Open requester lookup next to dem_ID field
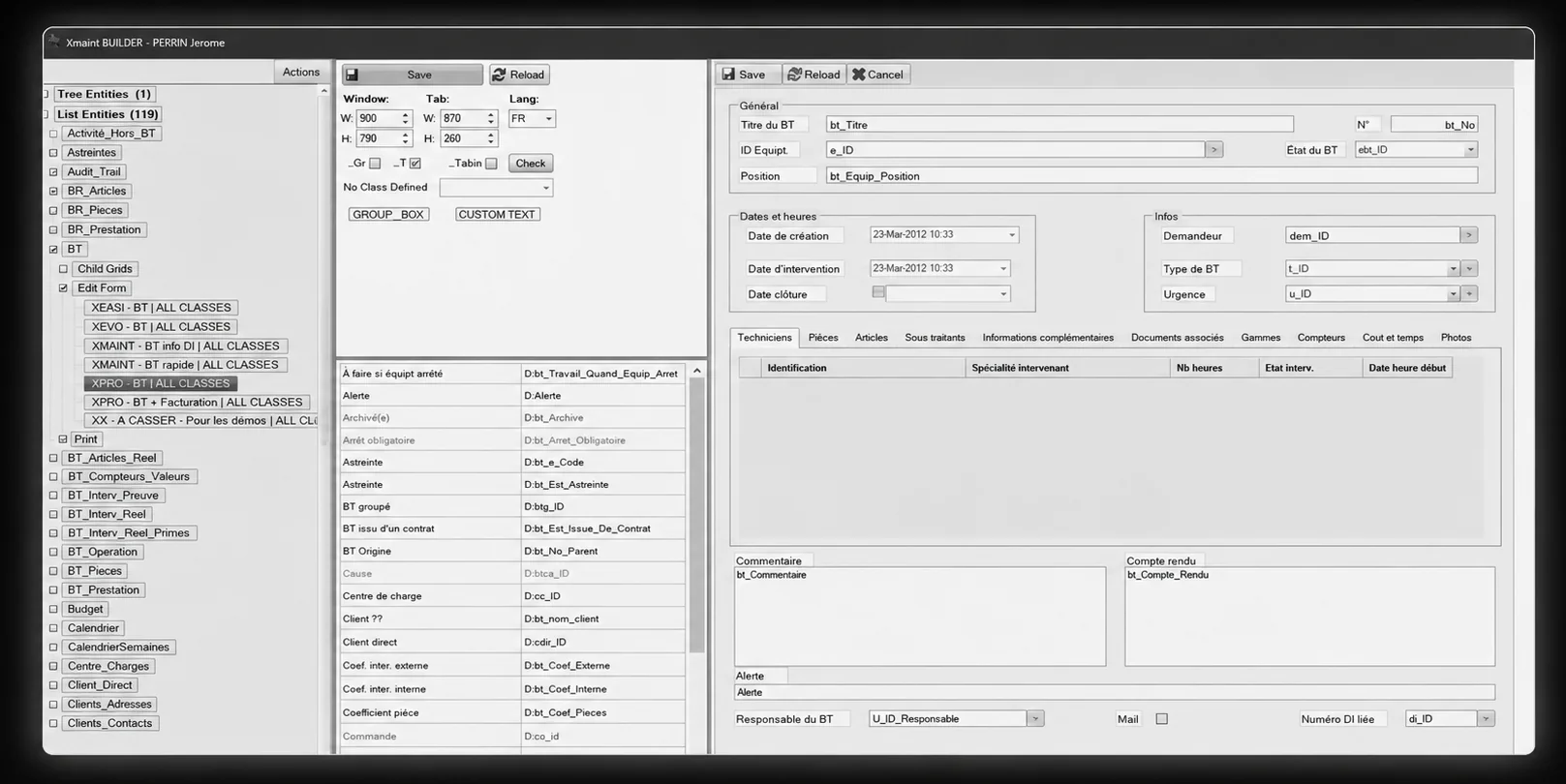1566x784 pixels. tap(1469, 235)
